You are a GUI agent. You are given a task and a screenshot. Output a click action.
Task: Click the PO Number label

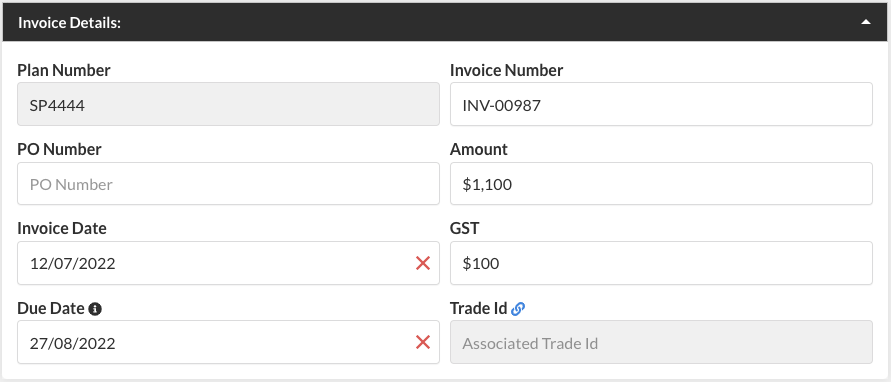point(59,150)
